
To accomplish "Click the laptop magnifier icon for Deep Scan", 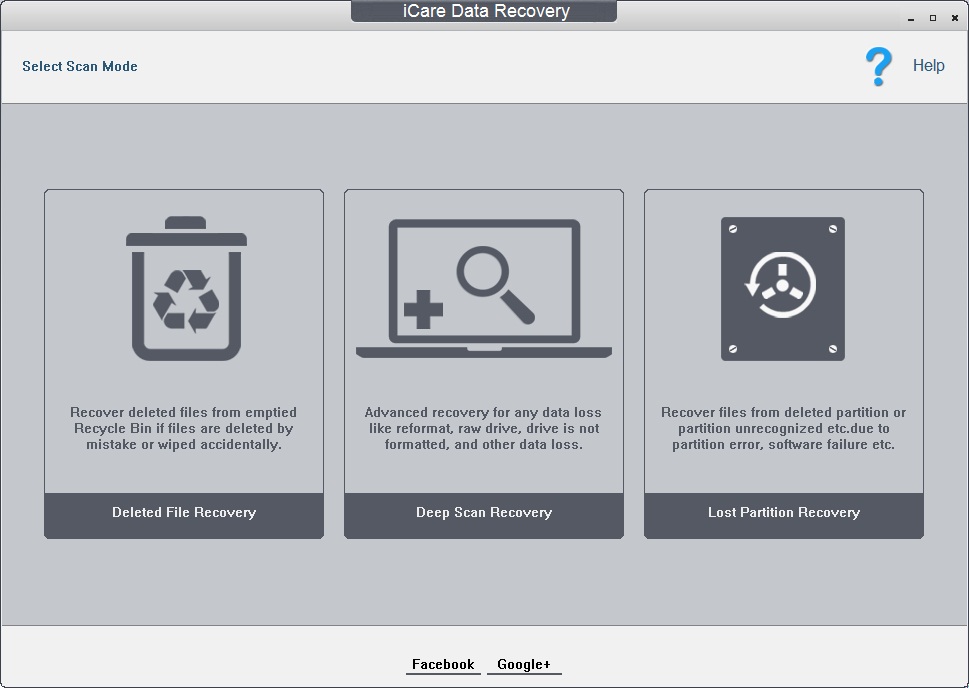I will (483, 285).
